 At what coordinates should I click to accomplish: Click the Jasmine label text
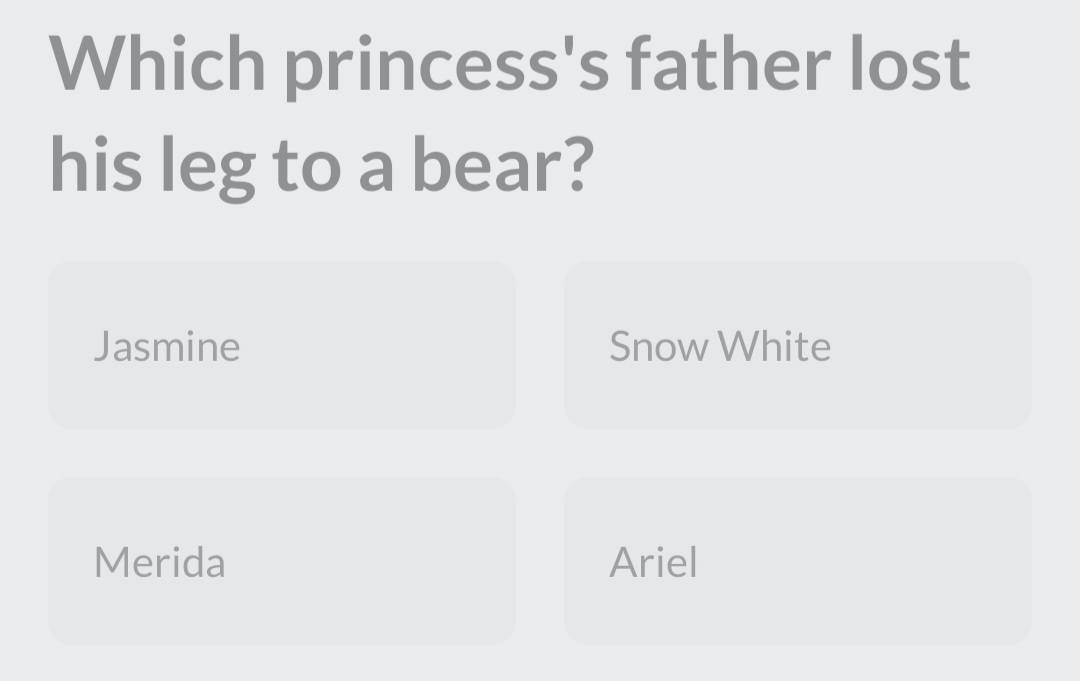[167, 346]
